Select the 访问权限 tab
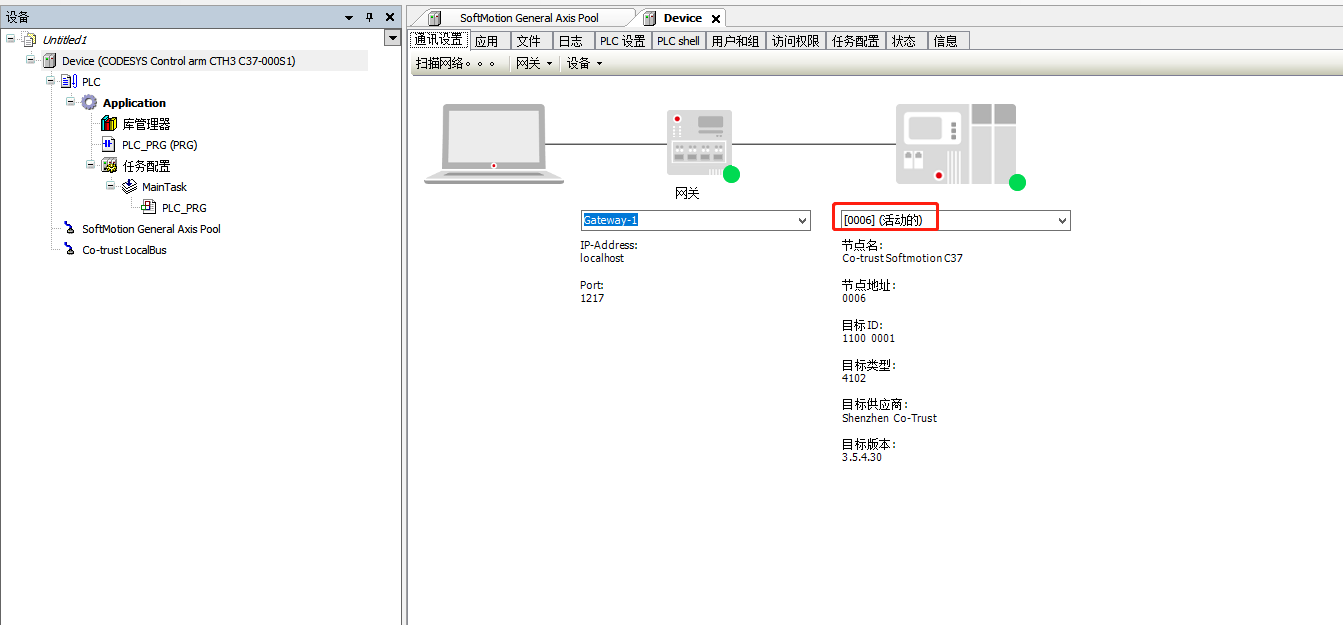 coord(796,41)
